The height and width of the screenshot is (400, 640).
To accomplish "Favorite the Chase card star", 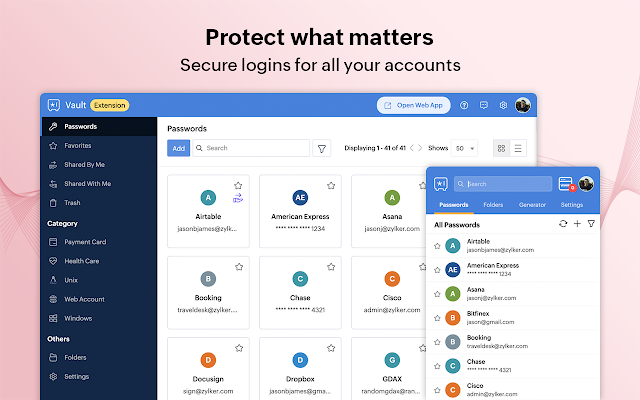I will pyautogui.click(x=331, y=267).
